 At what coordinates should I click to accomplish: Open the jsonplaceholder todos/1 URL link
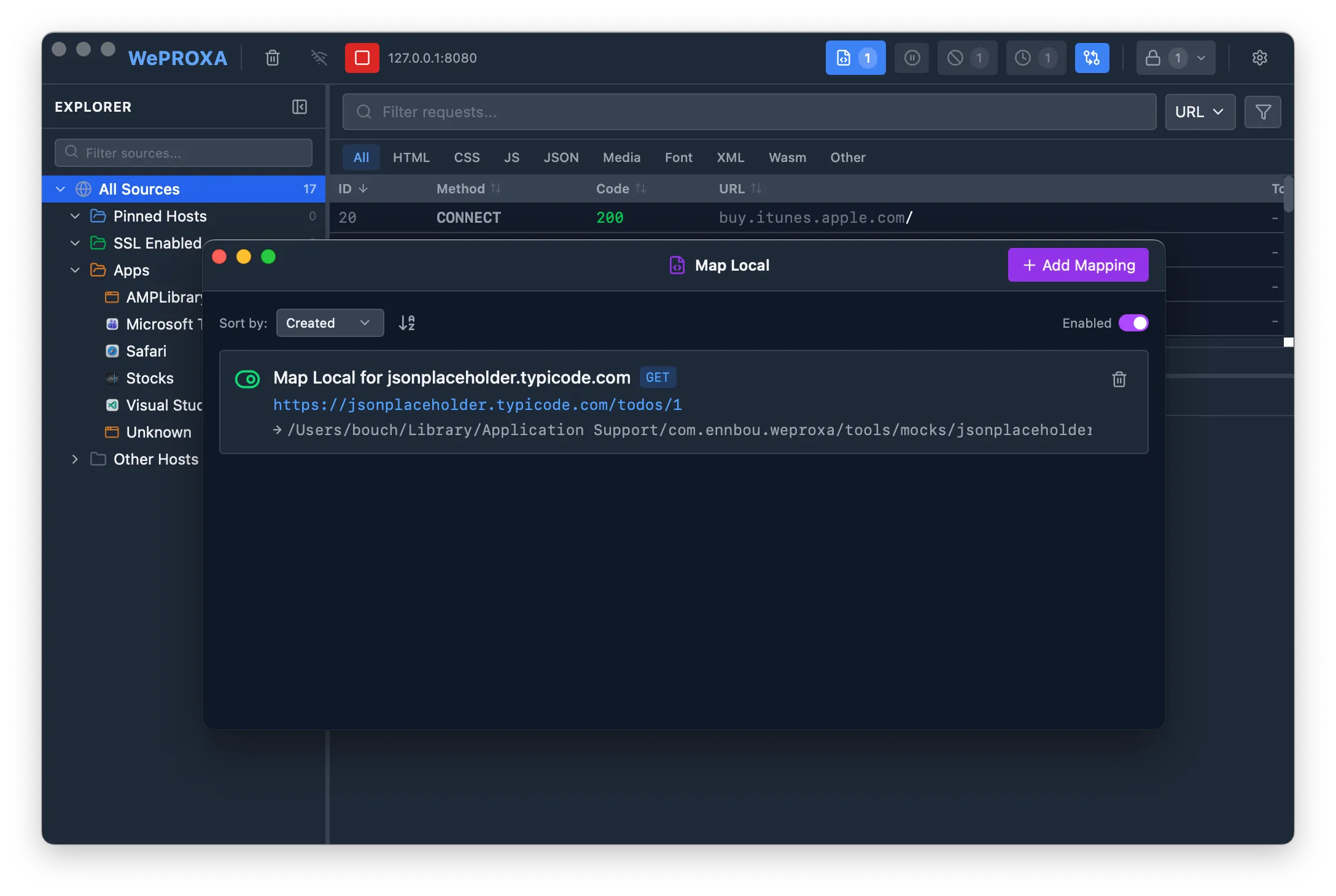click(x=477, y=405)
